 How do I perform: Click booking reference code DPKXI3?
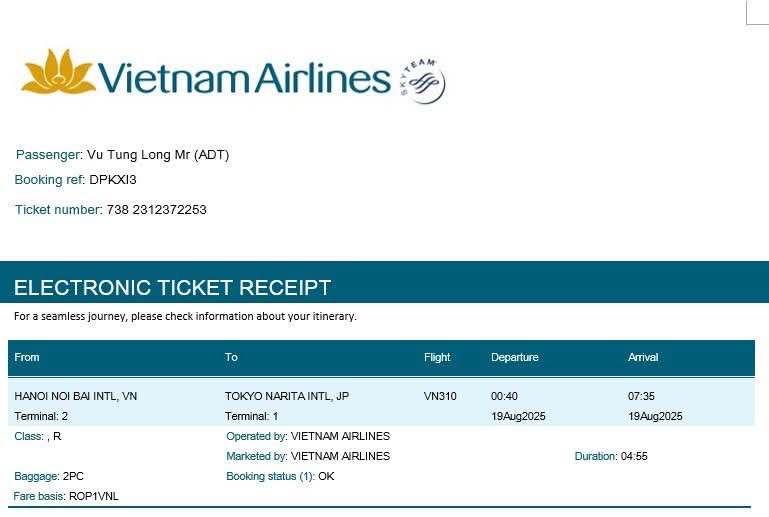112,180
